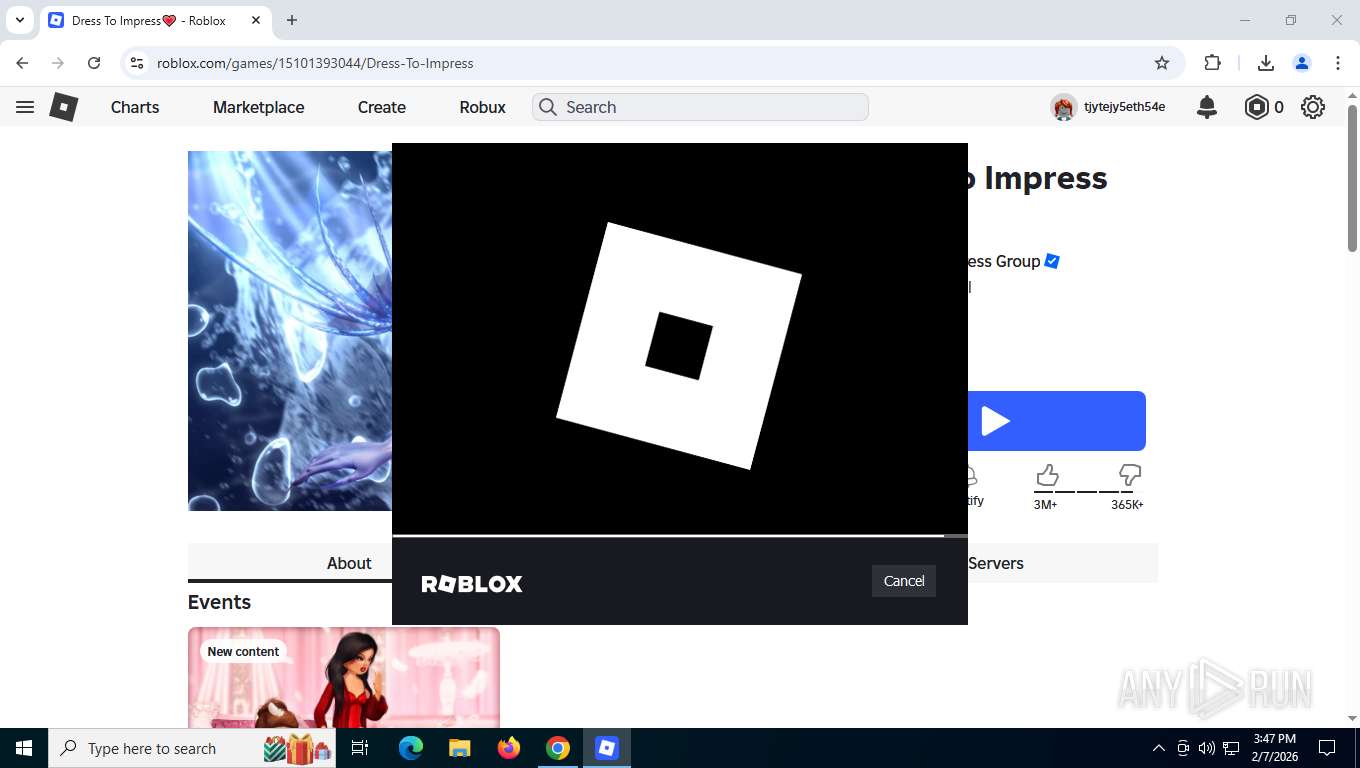
Task: Click the address bar URL
Action: [315, 63]
